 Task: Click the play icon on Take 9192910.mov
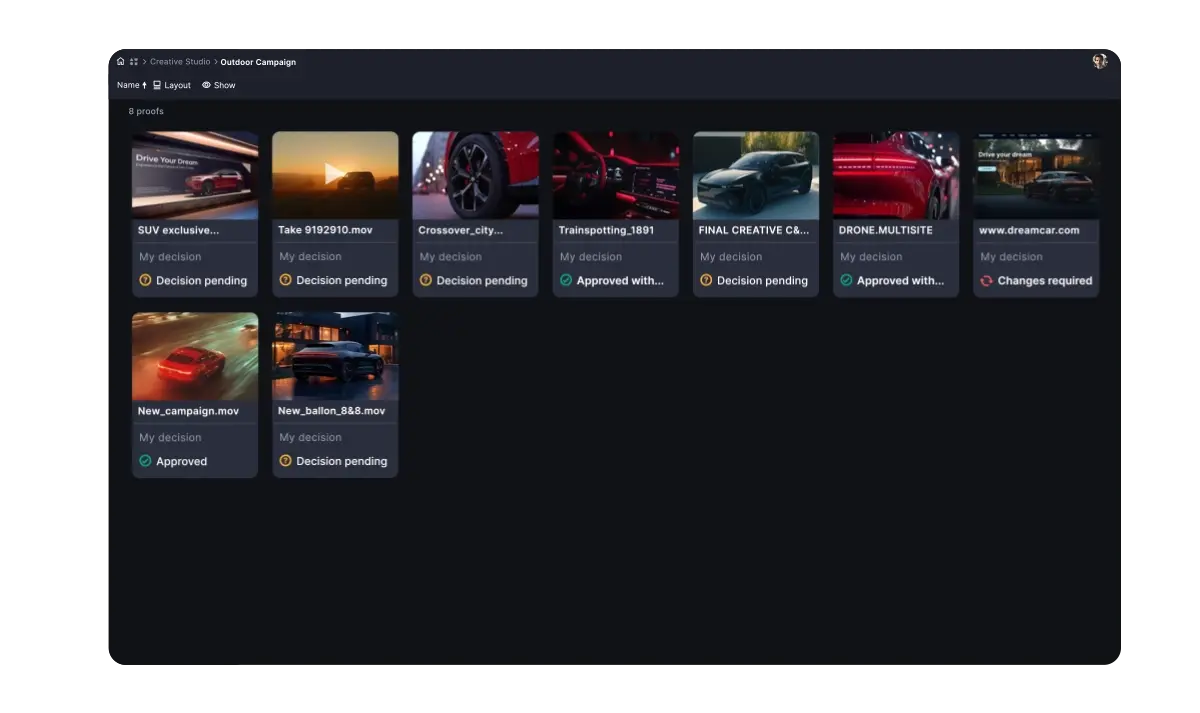click(334, 175)
